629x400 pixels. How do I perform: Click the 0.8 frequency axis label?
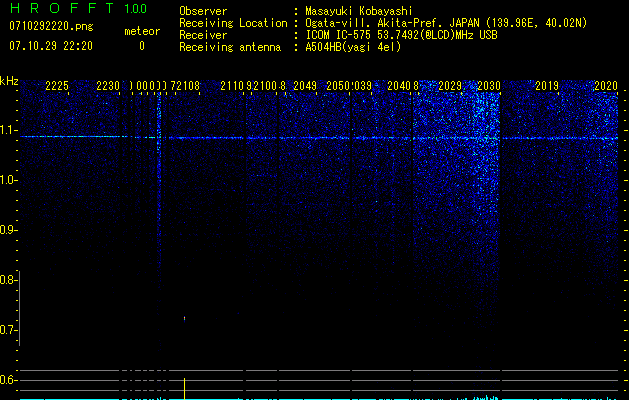8,280
